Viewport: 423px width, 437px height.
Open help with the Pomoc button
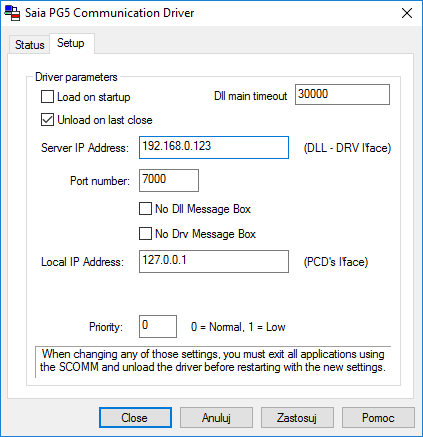coord(378,417)
